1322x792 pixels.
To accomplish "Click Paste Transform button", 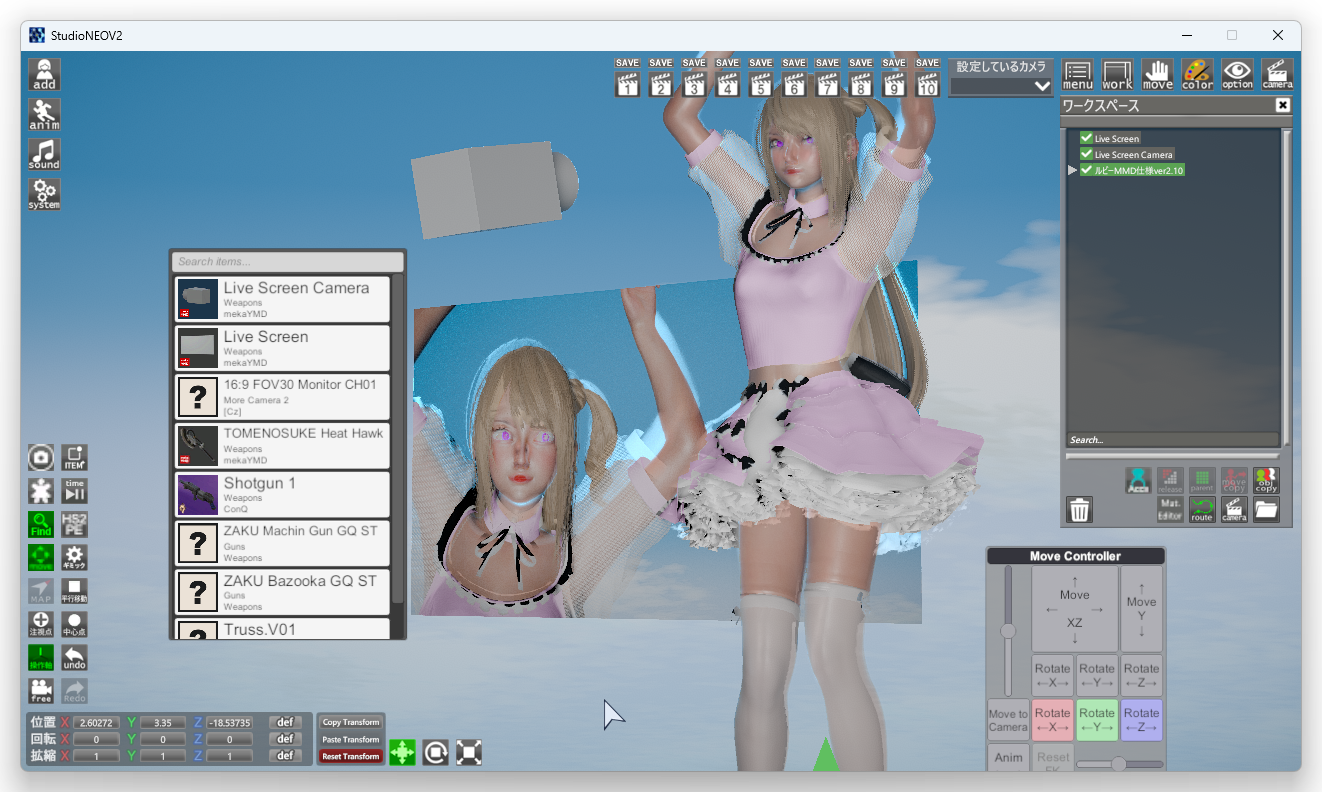I will (x=351, y=739).
